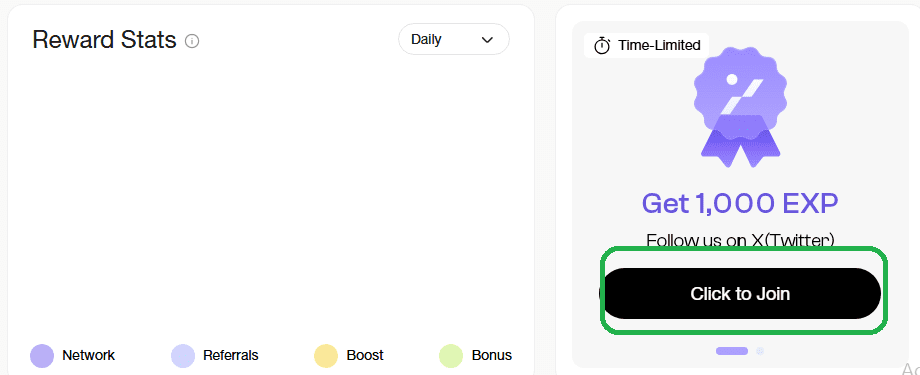Viewport: 920px width, 375px height.
Task: Toggle the Network series purple circle
Action: (x=42, y=356)
